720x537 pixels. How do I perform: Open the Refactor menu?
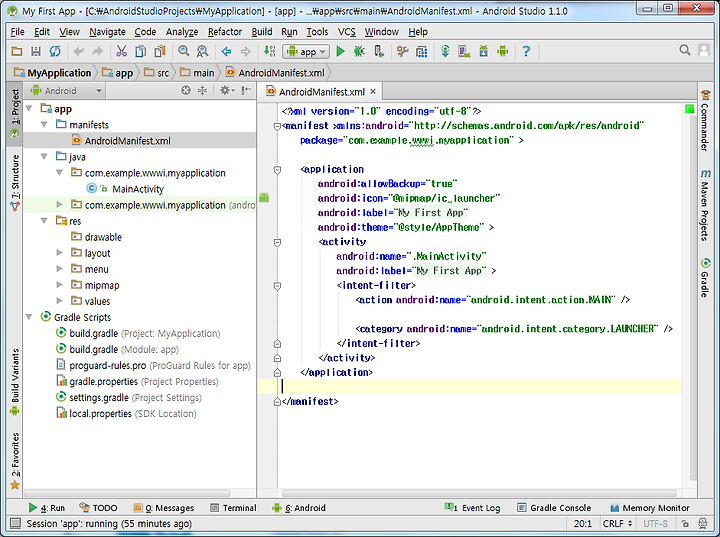pos(225,32)
